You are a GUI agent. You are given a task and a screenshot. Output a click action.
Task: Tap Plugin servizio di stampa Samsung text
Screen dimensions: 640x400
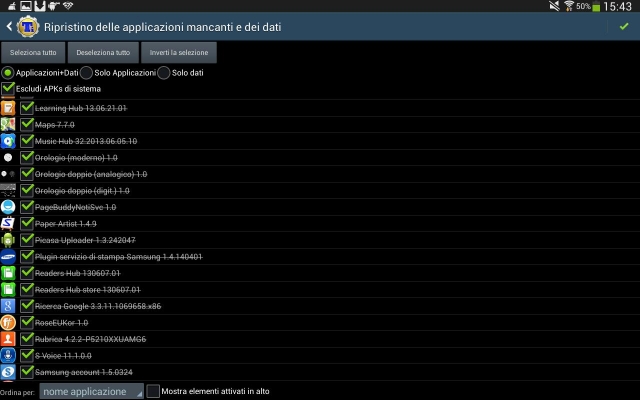pos(119,257)
